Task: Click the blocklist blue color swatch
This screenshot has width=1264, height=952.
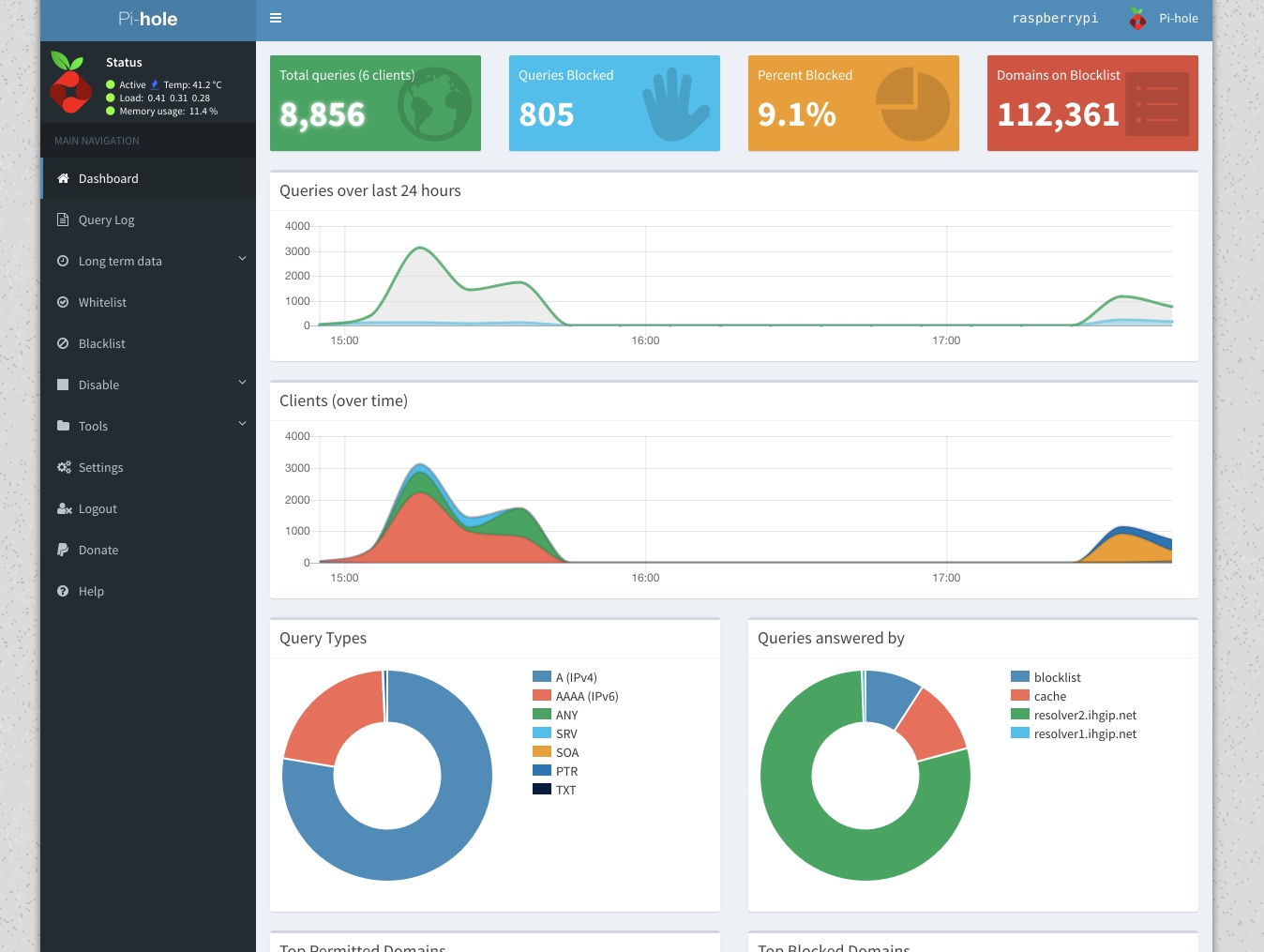Action: pyautogui.click(x=1020, y=677)
